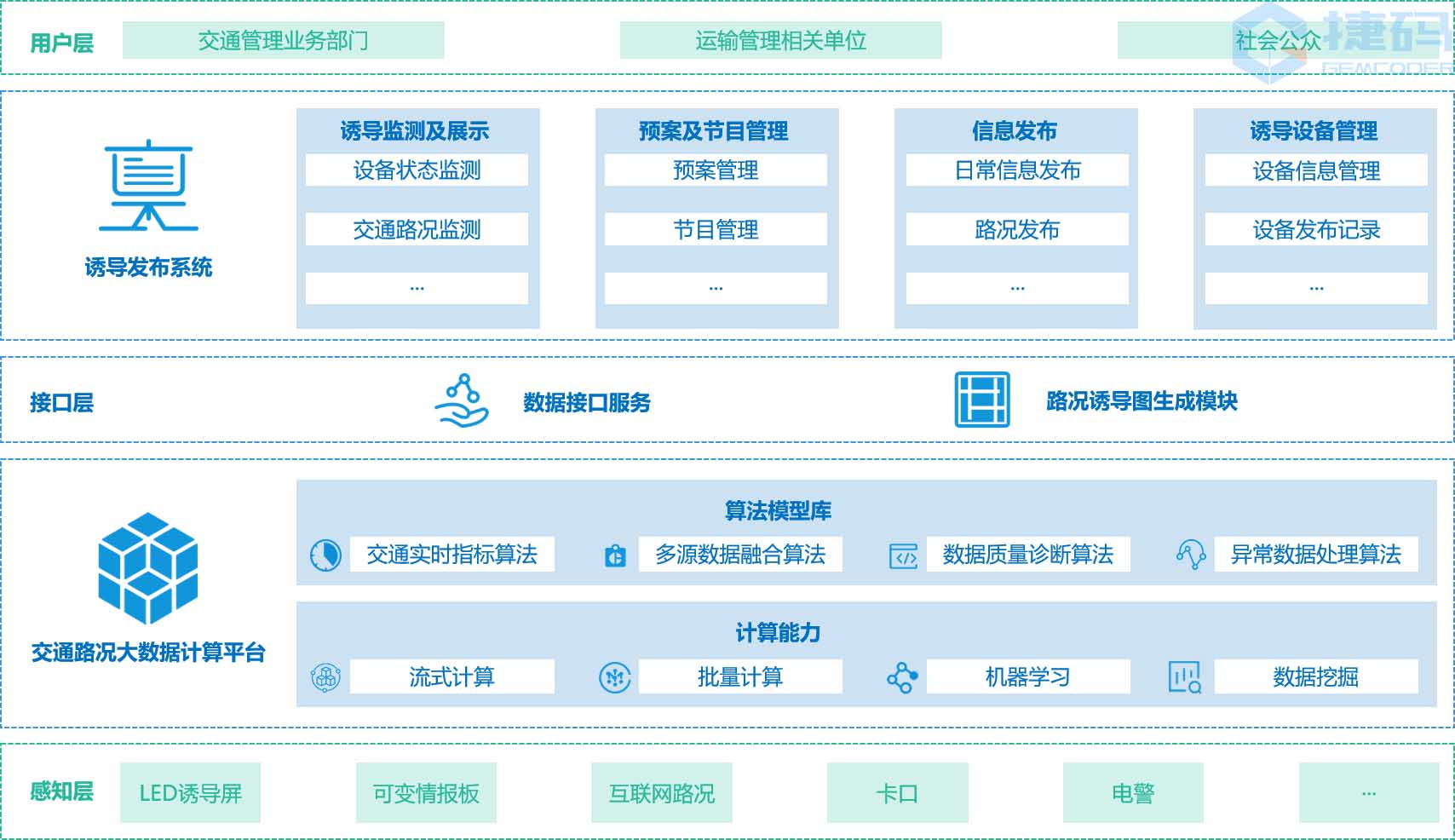Click the clock icon next to 交通实时指标算法
Viewport: 1455px width, 840px height.
[x=326, y=555]
